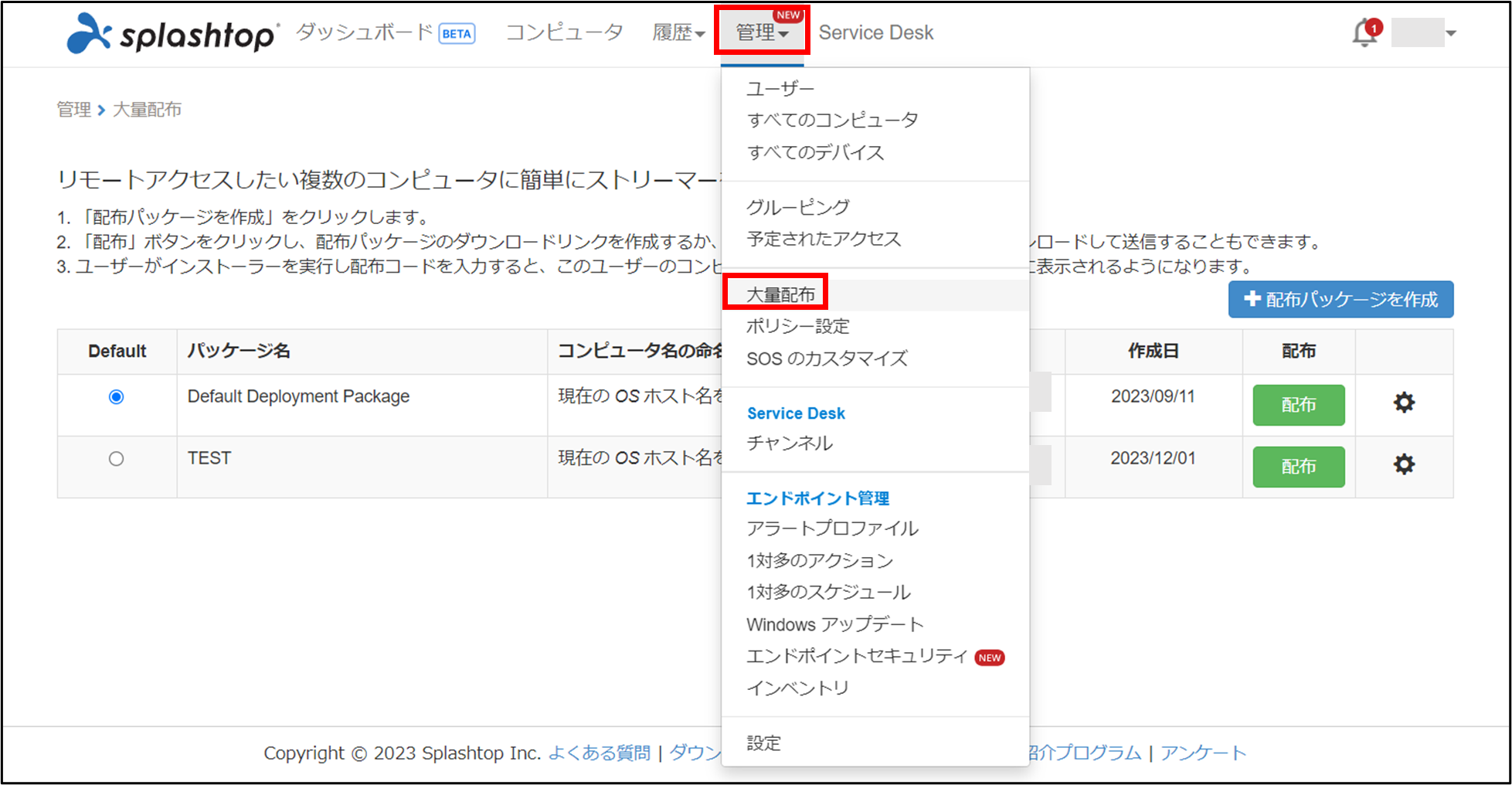Open アンケート footer link
This screenshot has width=1512, height=785.
coord(1203,753)
